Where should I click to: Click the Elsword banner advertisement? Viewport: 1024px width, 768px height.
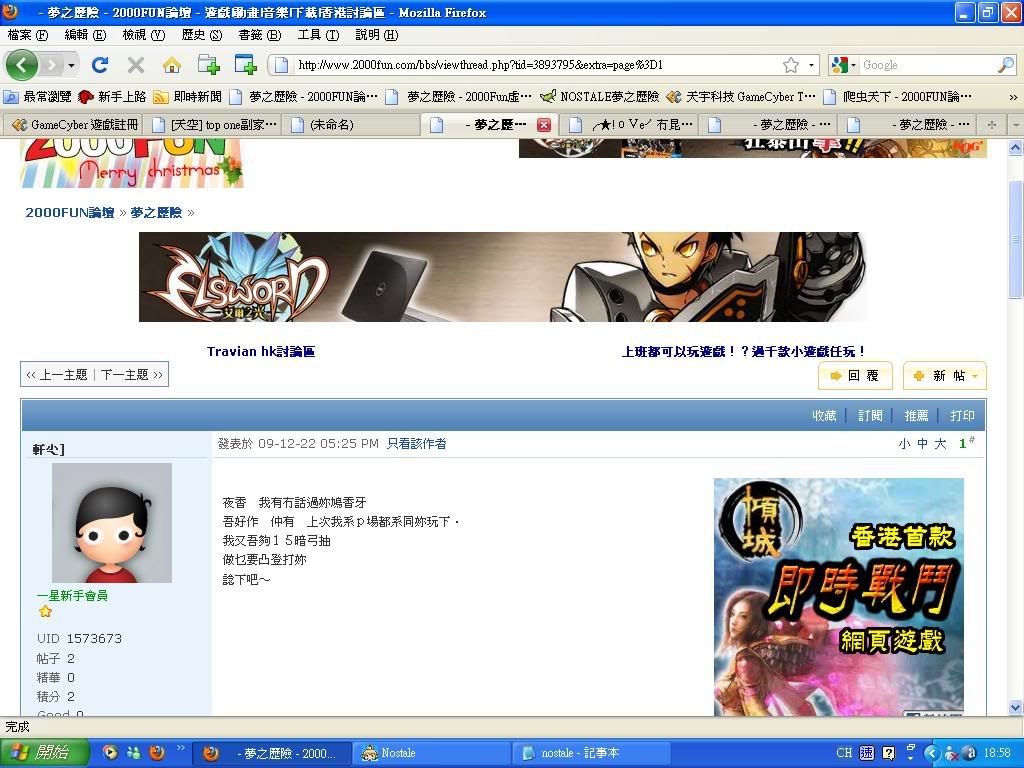pos(503,277)
